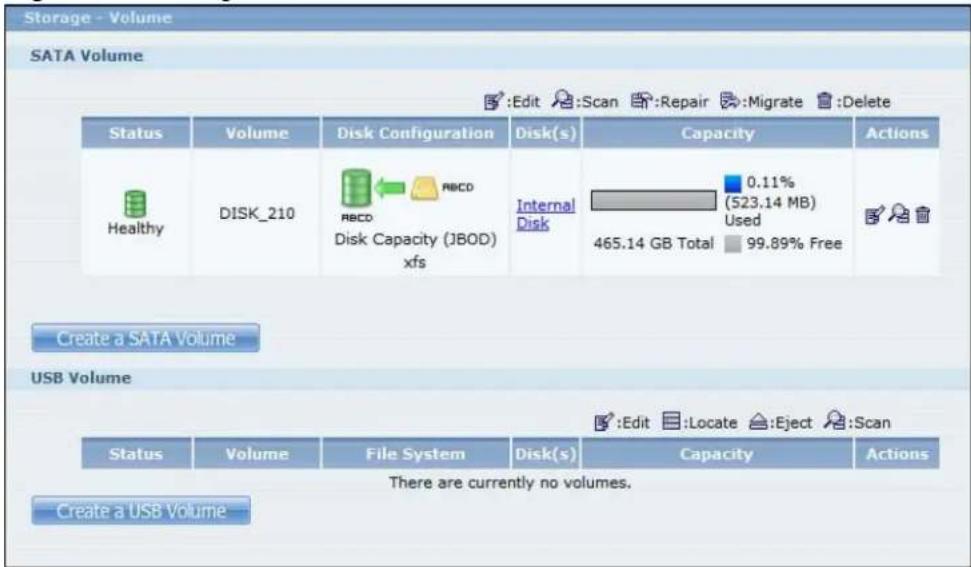
Task: Click the 99.89% Free text
Action: click(x=794, y=243)
